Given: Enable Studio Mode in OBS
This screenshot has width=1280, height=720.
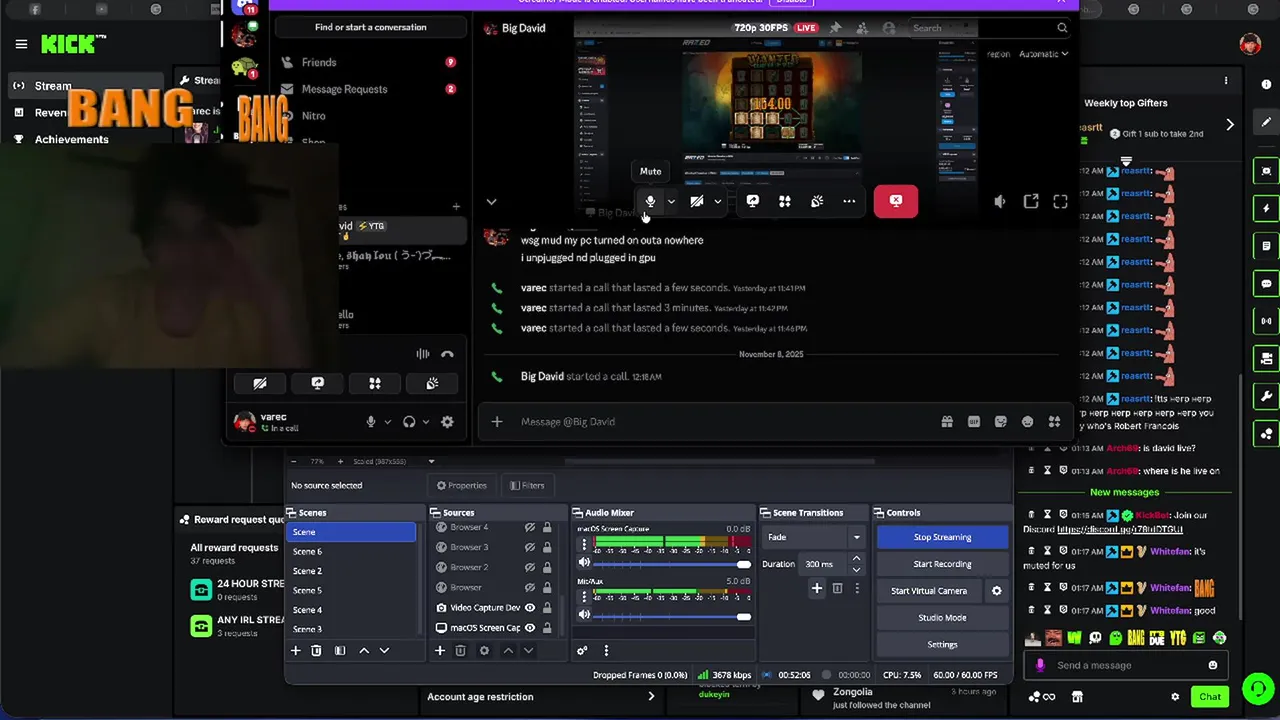Looking at the screenshot, I should coord(942,618).
